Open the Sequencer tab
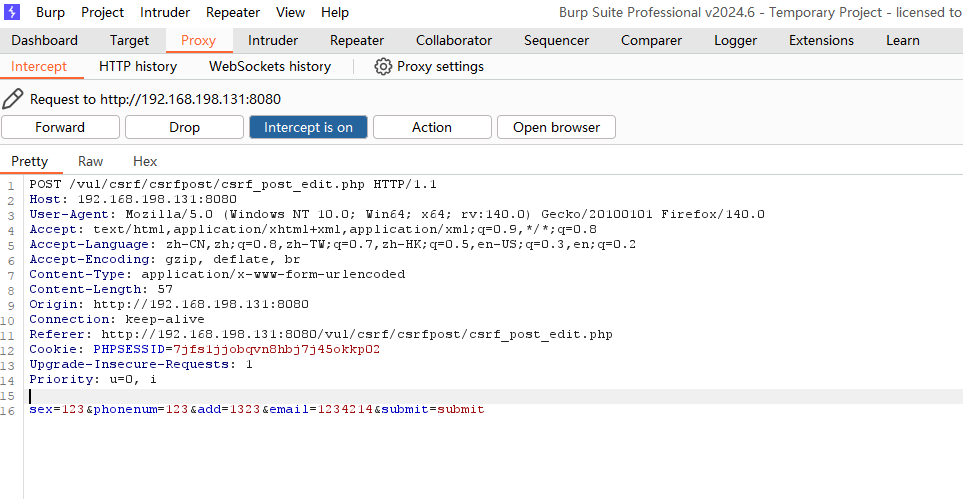 (556, 41)
